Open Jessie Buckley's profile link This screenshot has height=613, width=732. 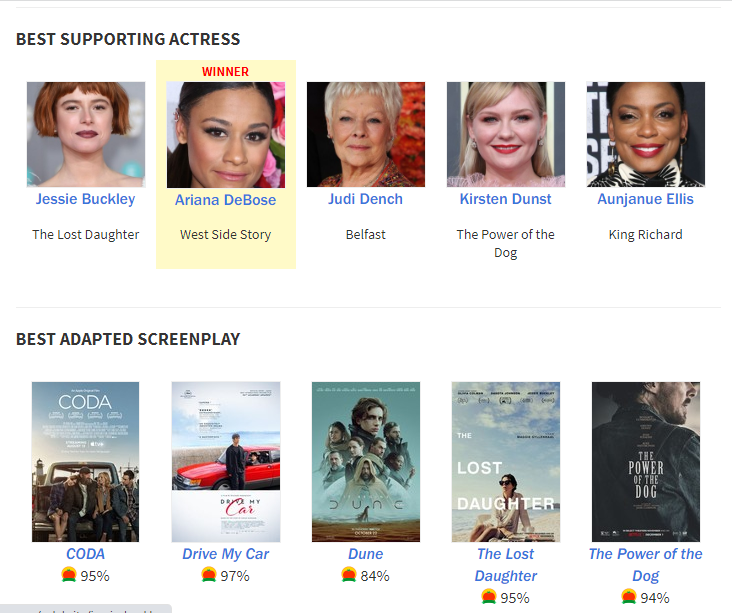[x=85, y=199]
